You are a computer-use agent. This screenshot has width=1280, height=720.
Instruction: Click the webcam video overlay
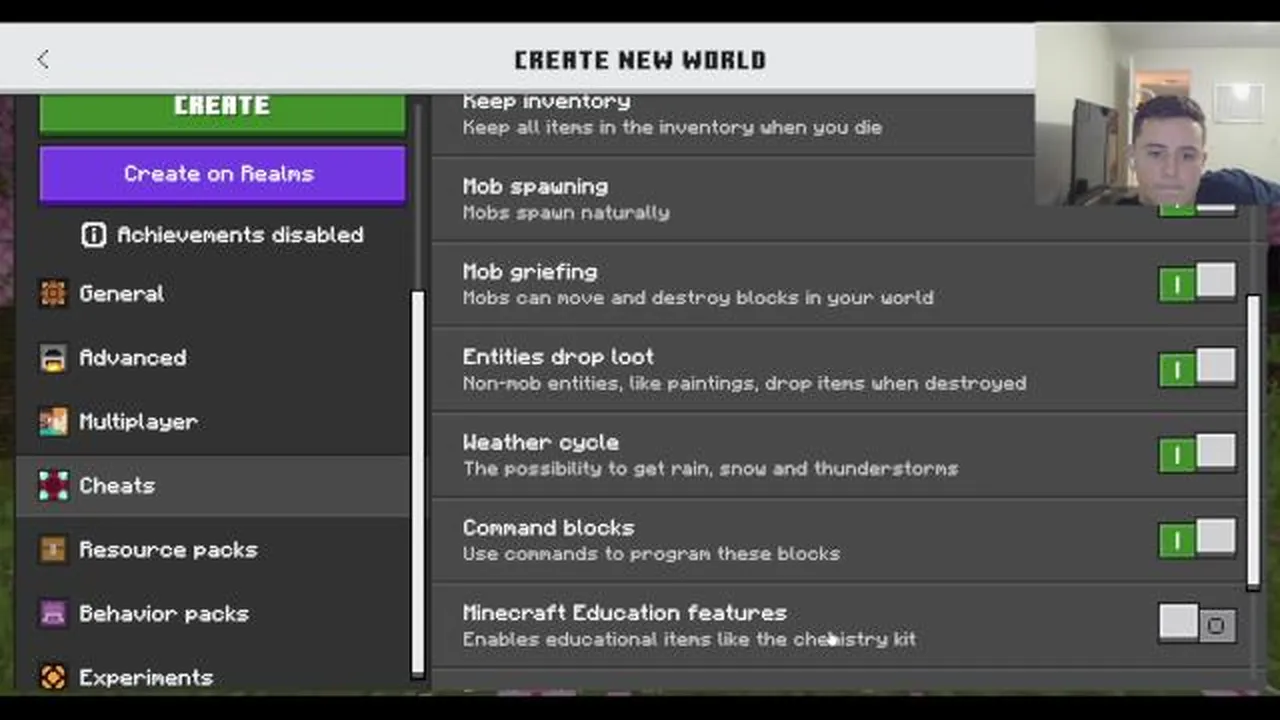1157,113
